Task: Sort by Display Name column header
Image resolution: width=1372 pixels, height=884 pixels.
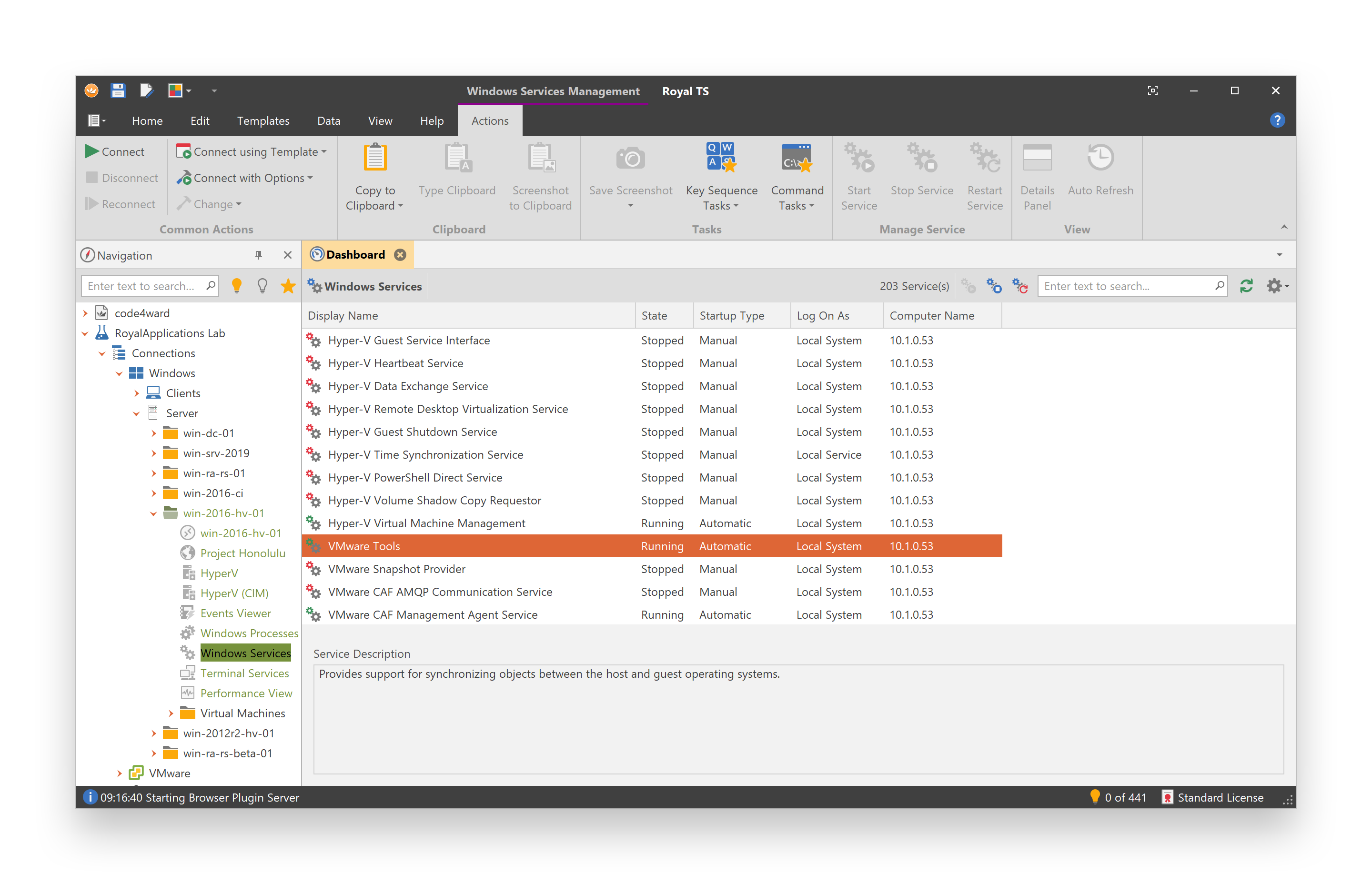Action: (468, 316)
